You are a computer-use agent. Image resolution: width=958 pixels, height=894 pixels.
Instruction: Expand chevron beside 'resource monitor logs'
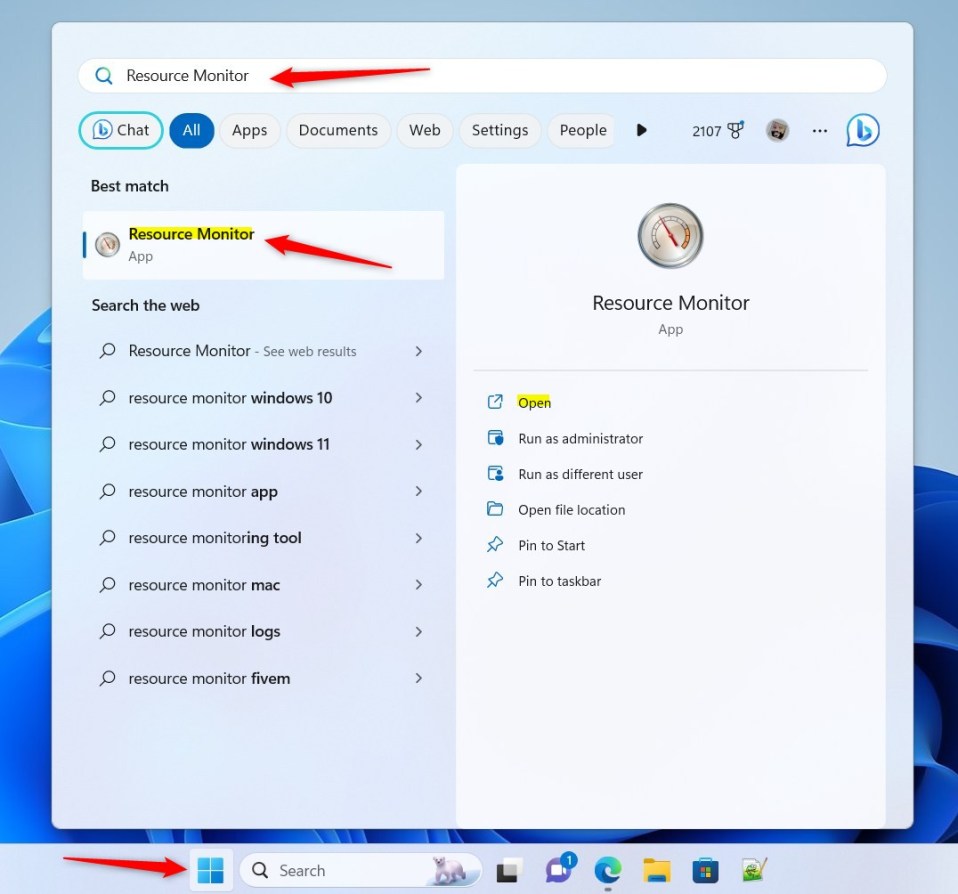coord(419,631)
